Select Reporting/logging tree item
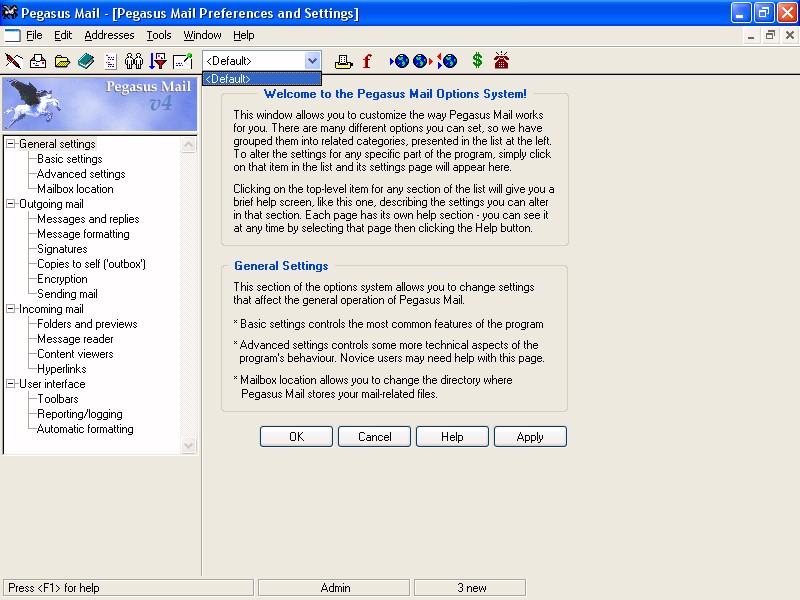800x600 pixels. [x=80, y=414]
